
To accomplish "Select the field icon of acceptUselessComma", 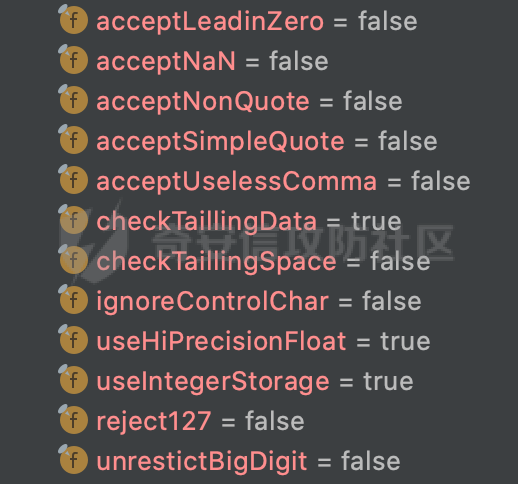I will click(x=74, y=180).
